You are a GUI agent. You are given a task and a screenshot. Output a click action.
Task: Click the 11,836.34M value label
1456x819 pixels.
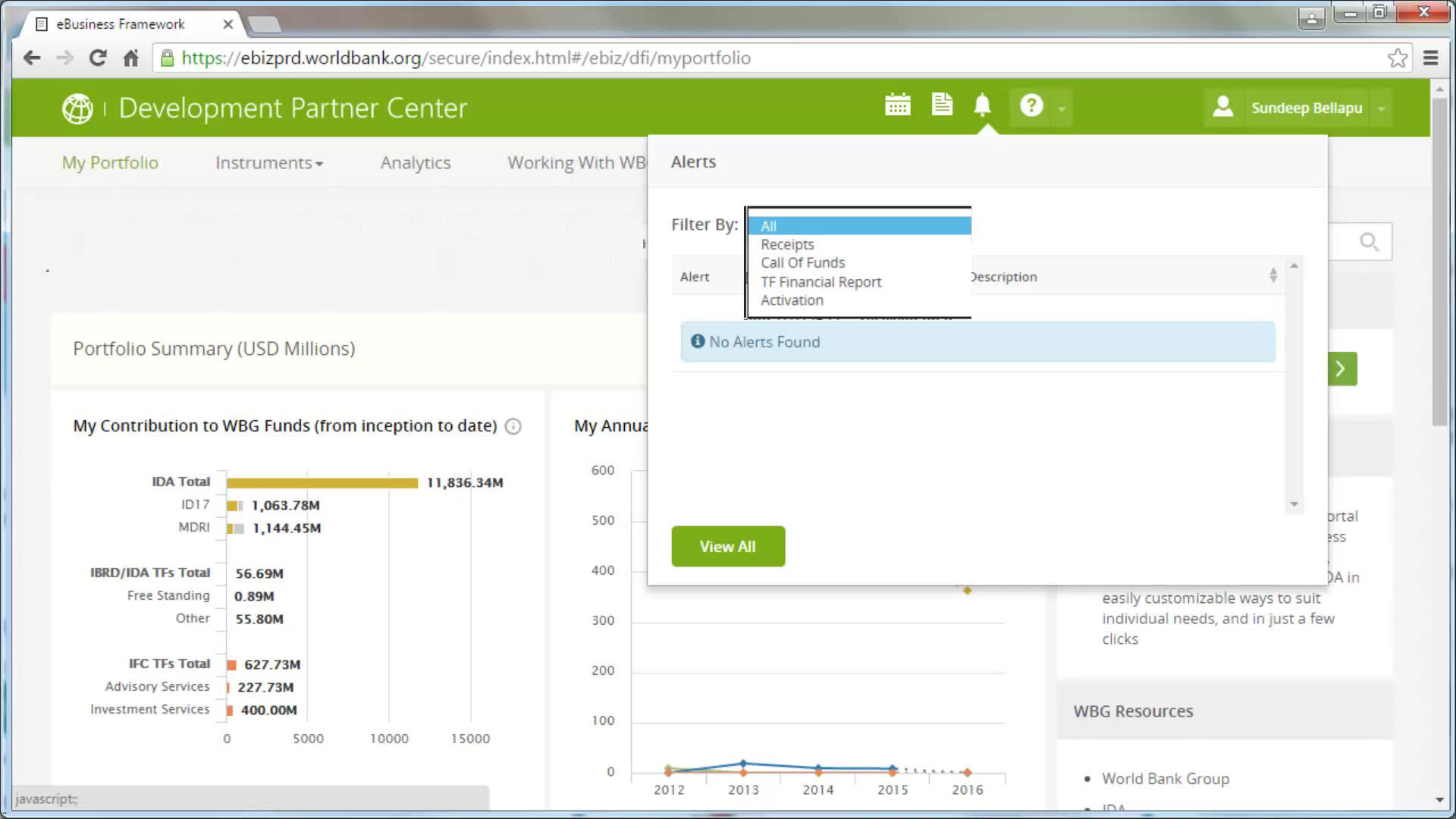point(465,483)
